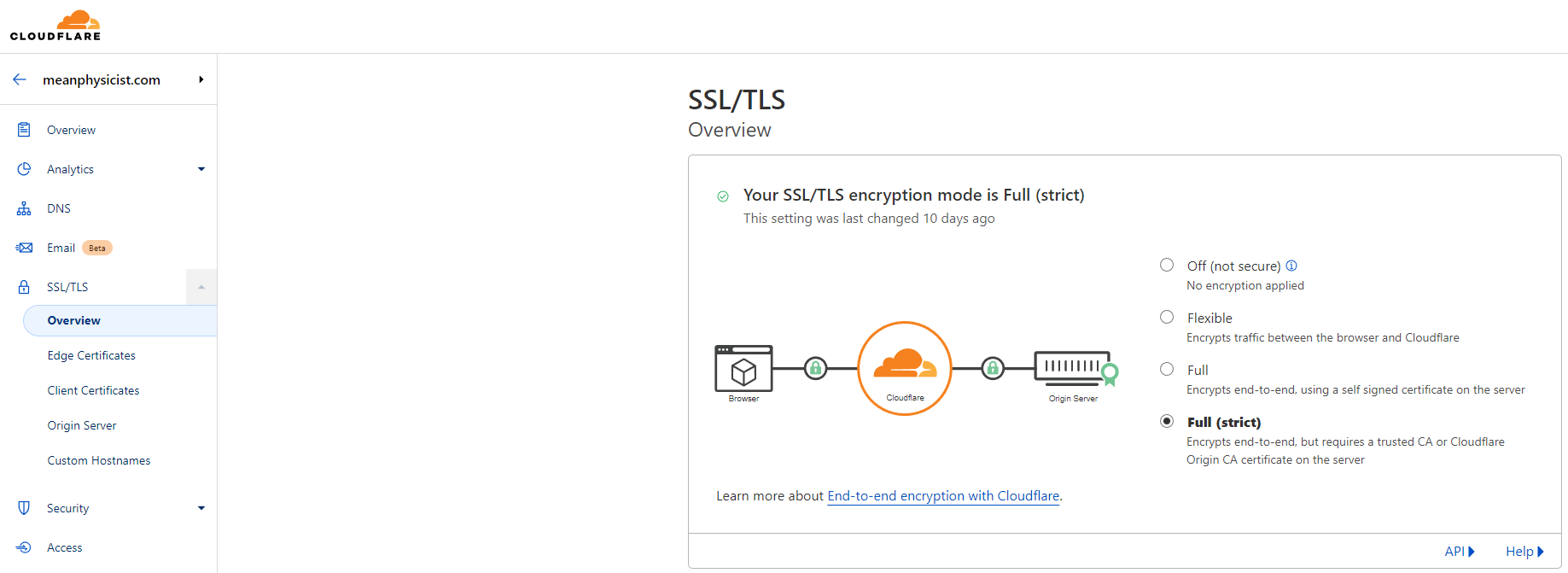Open End-to-end encryption with Cloudflare link

click(943, 496)
